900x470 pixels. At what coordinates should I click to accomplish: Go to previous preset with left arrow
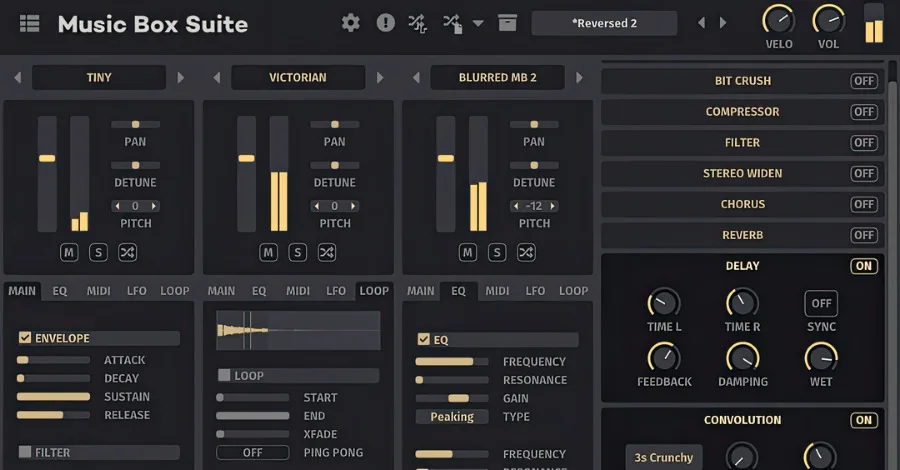701,23
